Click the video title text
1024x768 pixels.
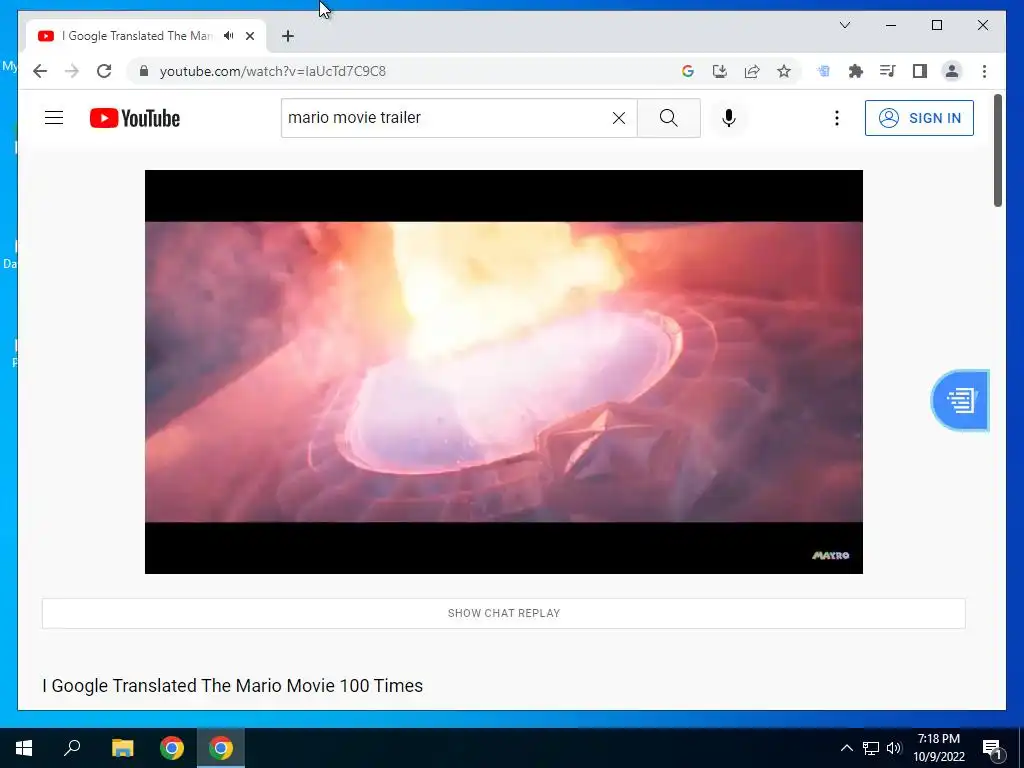coord(232,686)
